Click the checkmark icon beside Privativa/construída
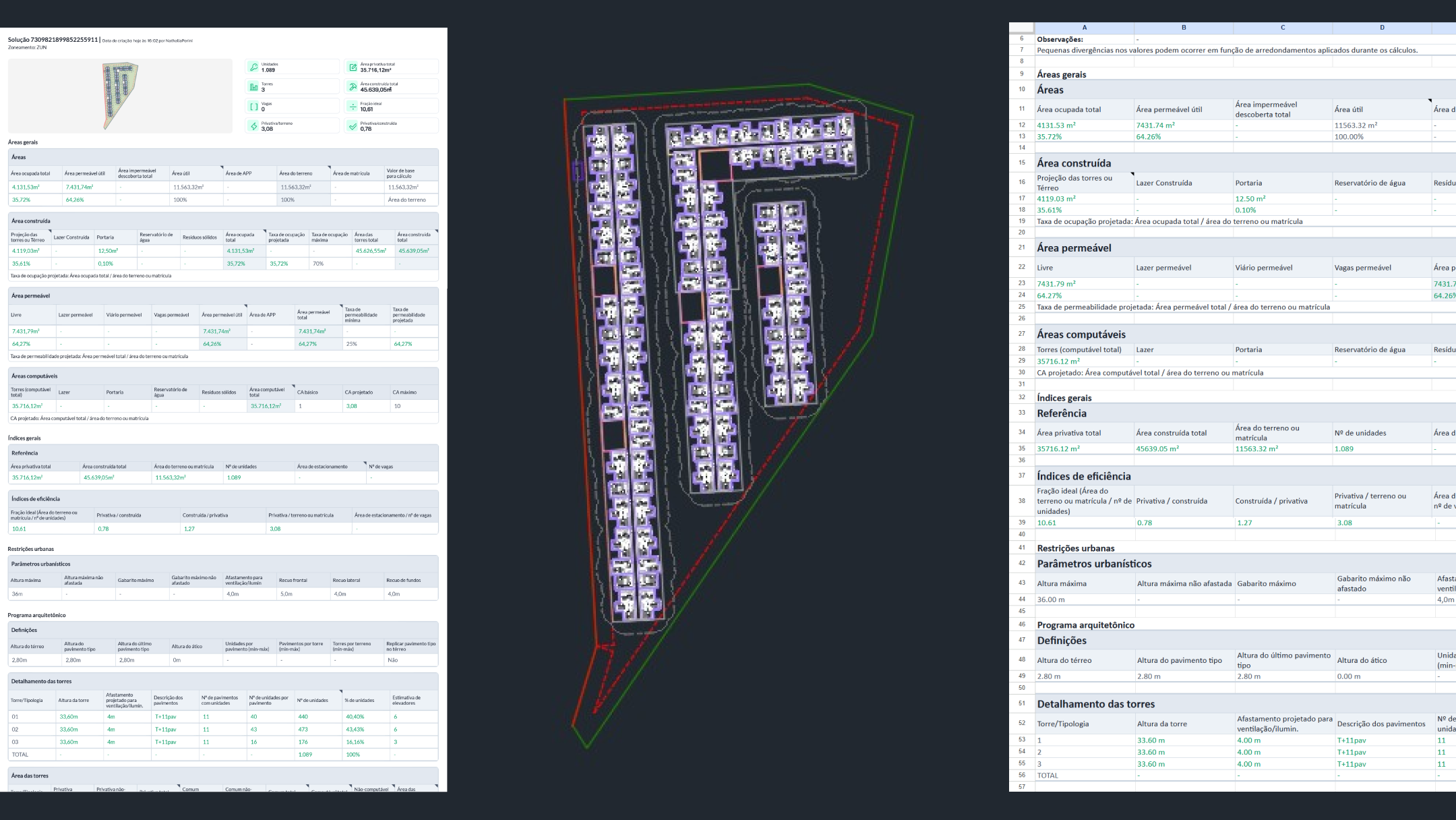This screenshot has height=820, width=1456. pos(353,126)
